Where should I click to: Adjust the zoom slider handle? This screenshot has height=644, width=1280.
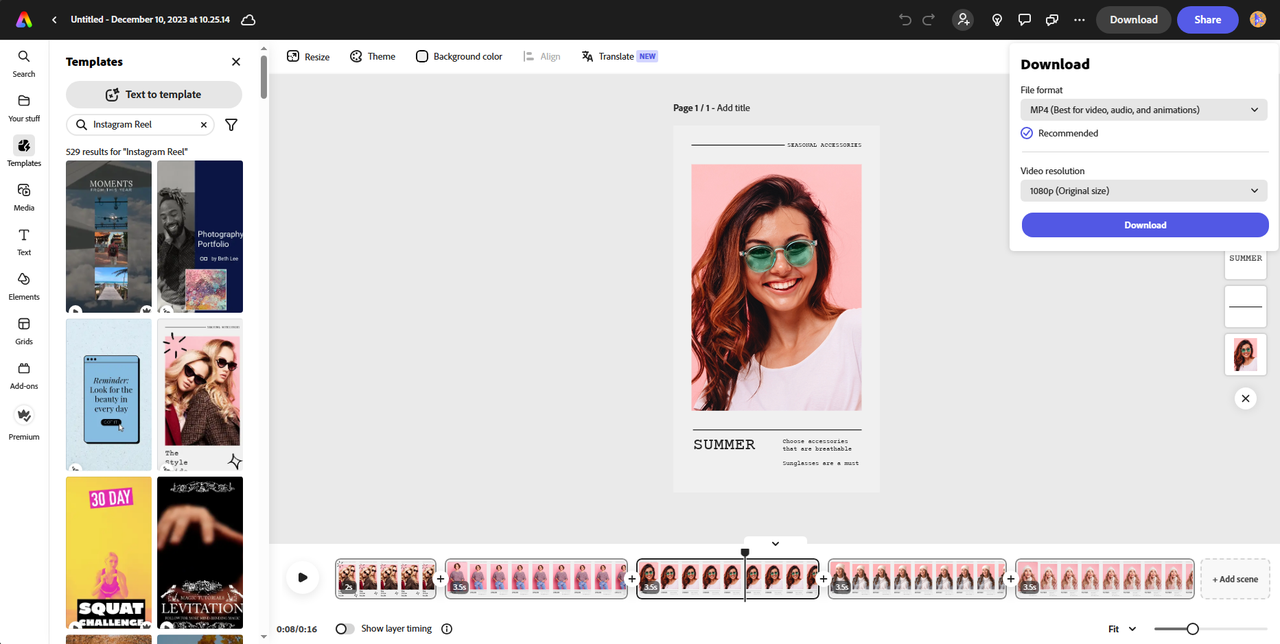click(1192, 629)
